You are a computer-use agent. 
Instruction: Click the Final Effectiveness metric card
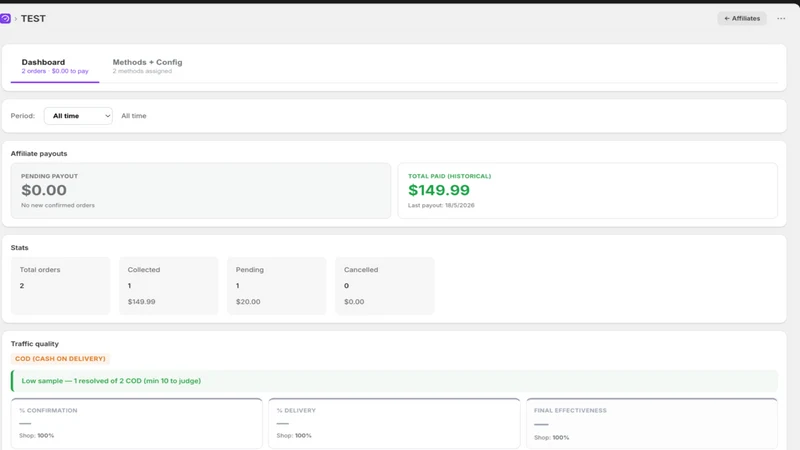tap(652, 423)
